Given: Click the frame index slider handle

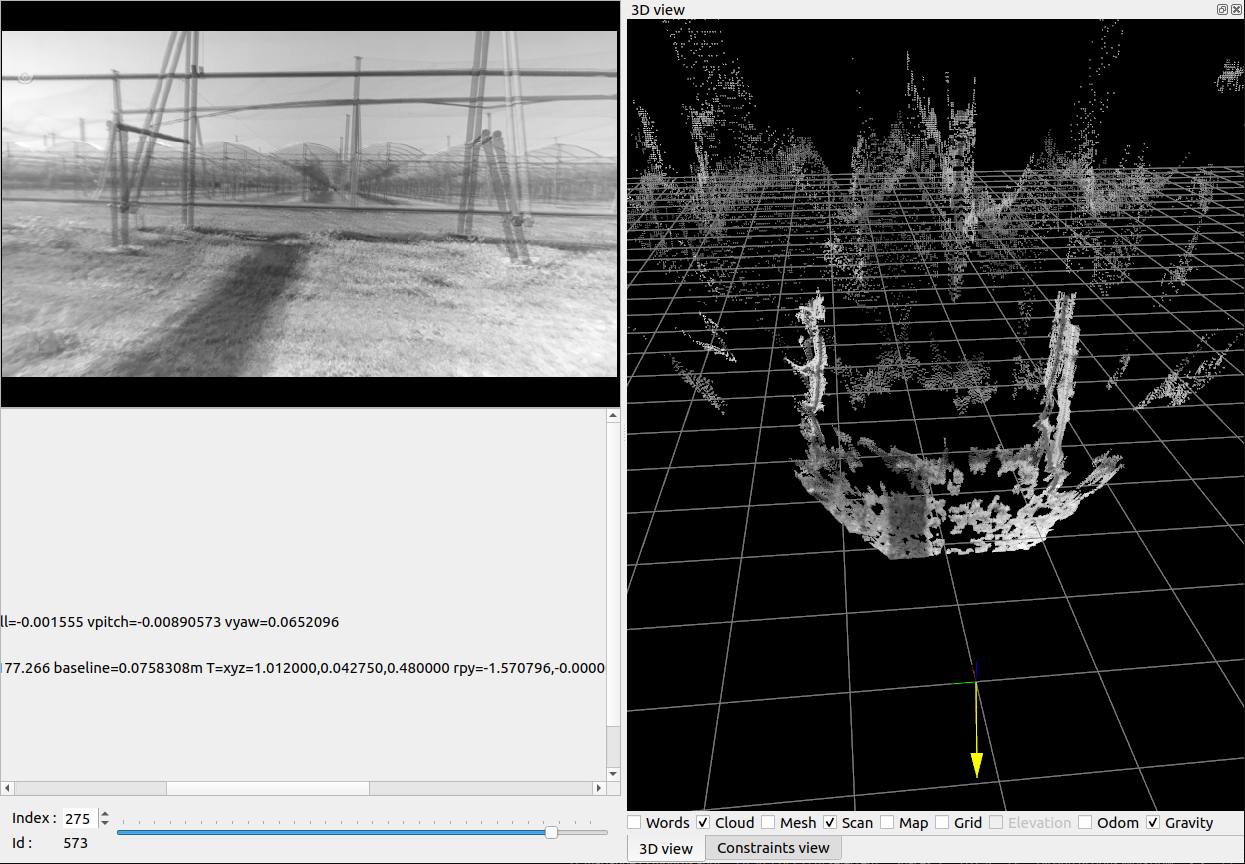Looking at the screenshot, I should [x=551, y=832].
